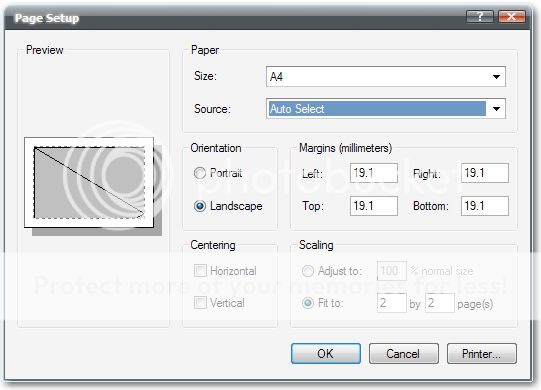Click the Cancel button
This screenshot has height=390, width=541.
[x=404, y=353]
